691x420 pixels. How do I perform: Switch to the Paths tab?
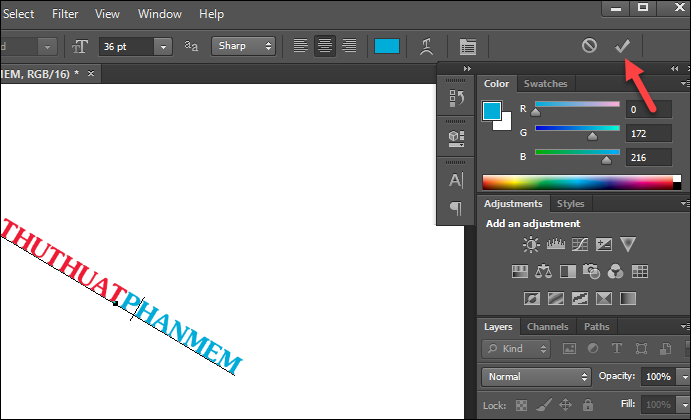596,327
